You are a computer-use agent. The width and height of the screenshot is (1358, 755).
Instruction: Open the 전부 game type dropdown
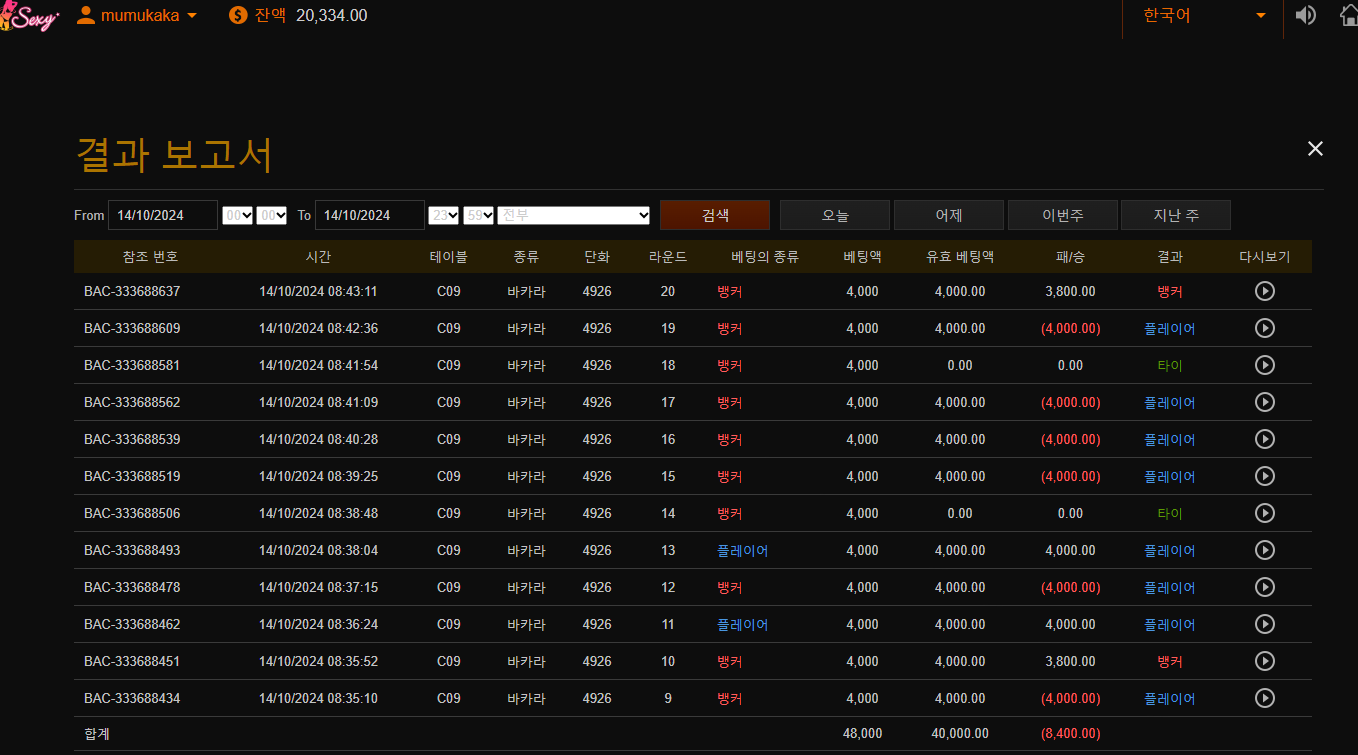click(x=574, y=215)
